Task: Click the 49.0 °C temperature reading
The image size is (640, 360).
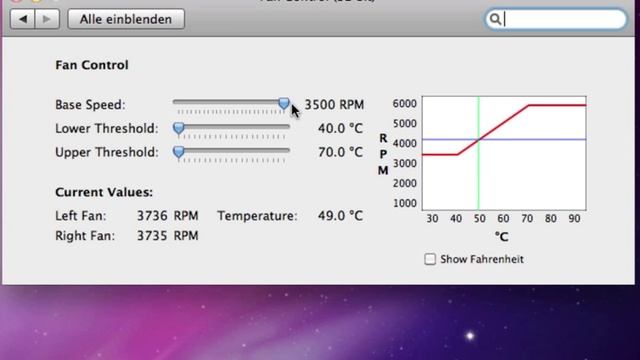Action: 340,216
